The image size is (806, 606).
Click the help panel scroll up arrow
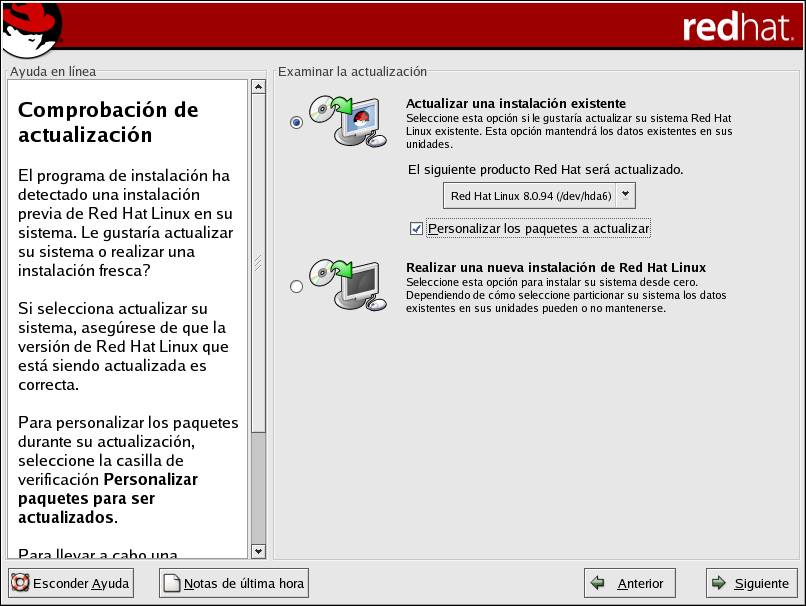(259, 87)
